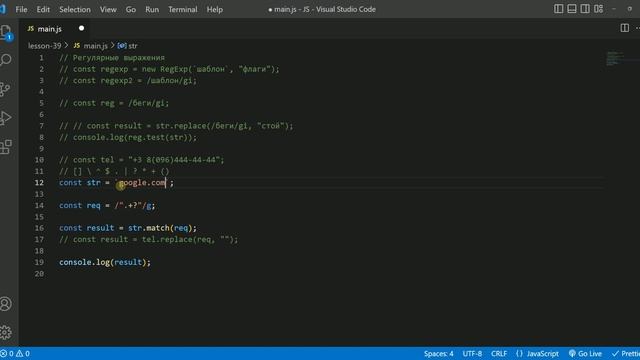Click lesson-39 breadcrumb folder
This screenshot has width=640, height=360.
click(x=44, y=46)
